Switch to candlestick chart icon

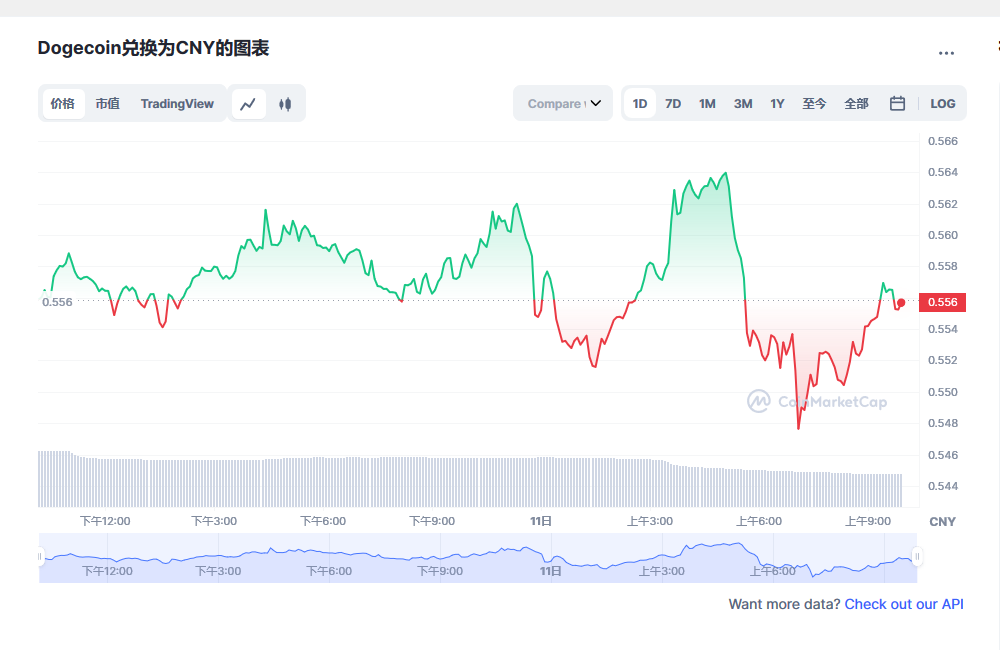(x=285, y=103)
